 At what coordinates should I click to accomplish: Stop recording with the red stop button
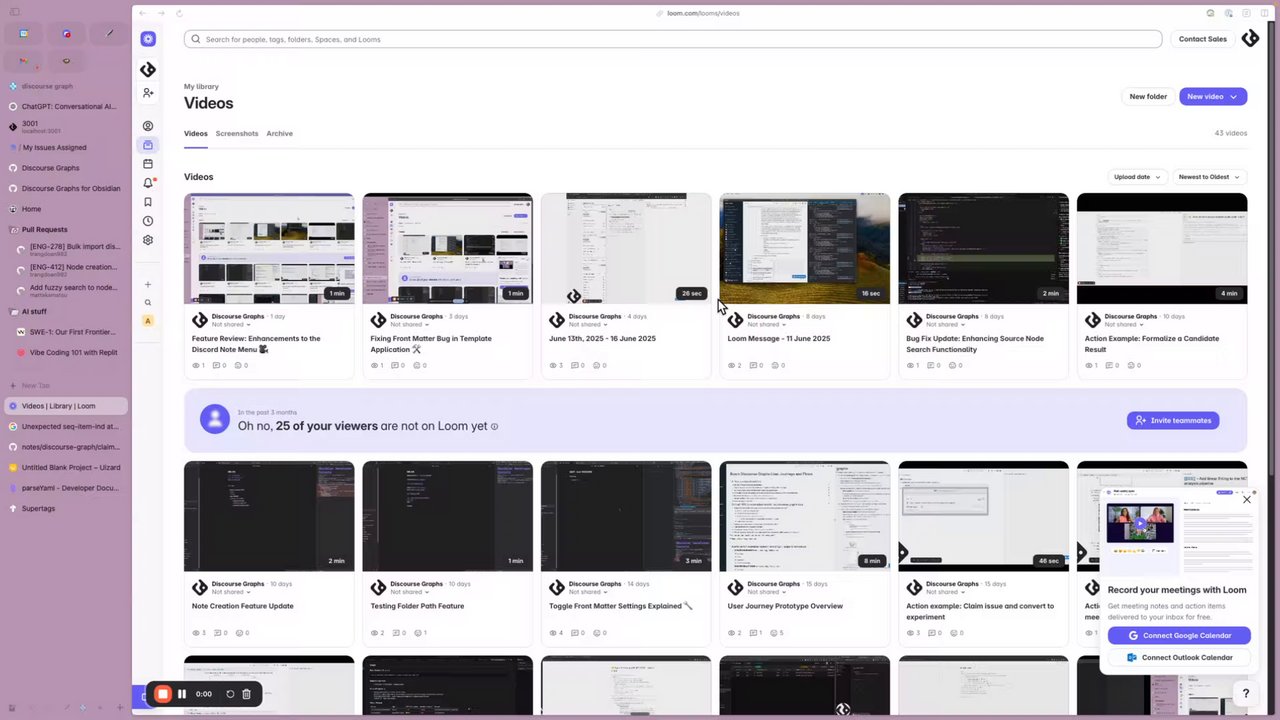point(163,694)
